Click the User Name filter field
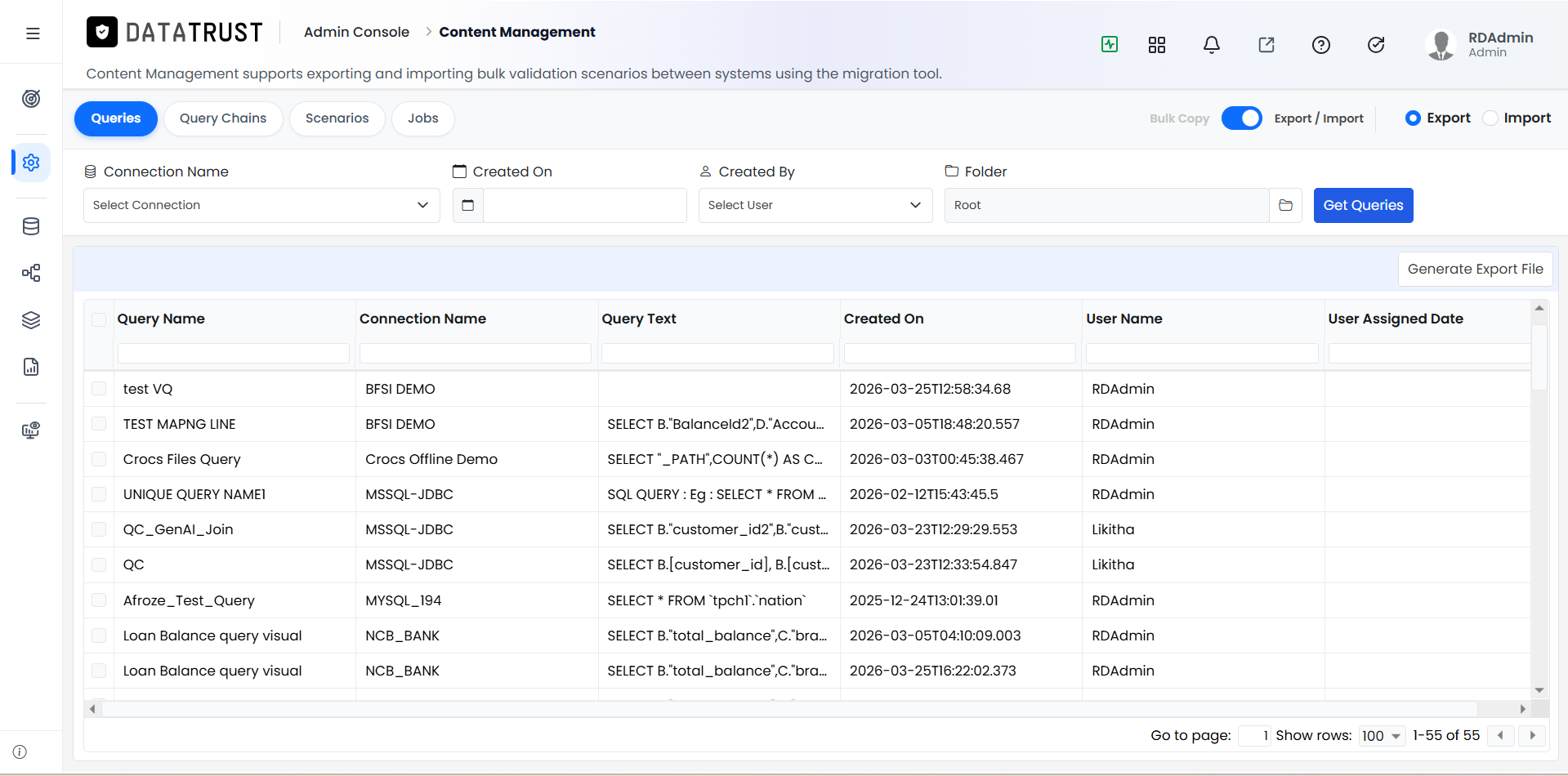Viewport: 1568px width, 776px height. pyautogui.click(x=1202, y=353)
